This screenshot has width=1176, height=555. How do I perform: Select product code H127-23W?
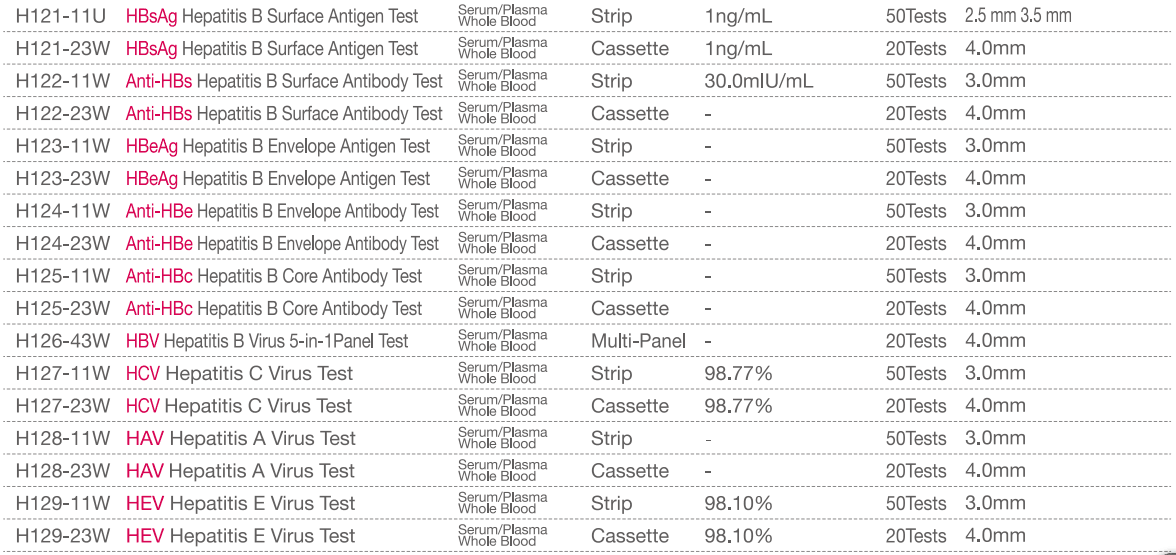coord(63,406)
